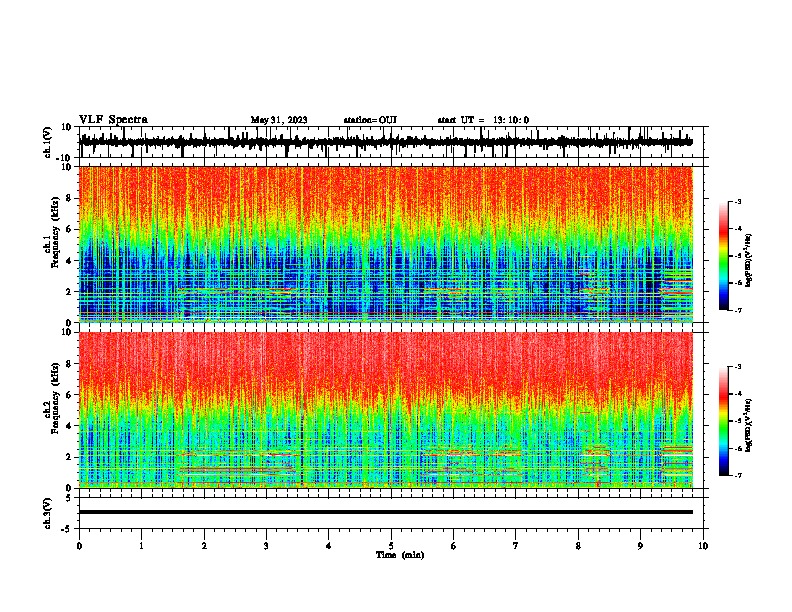Click the ch.1 spectrogram color bar
This screenshot has width=792, height=612.
click(723, 256)
